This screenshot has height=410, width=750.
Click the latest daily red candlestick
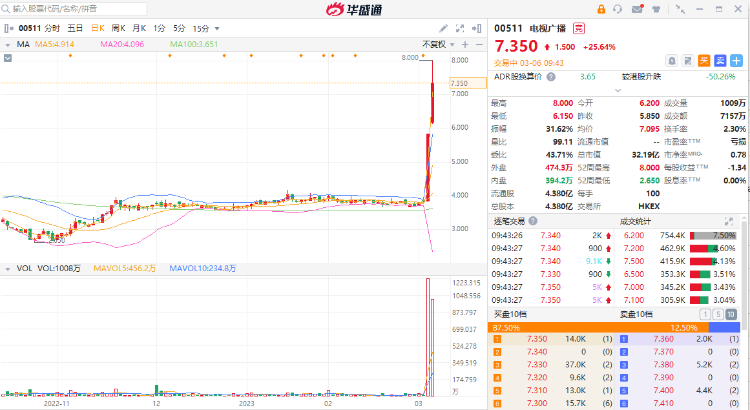tap(432, 103)
